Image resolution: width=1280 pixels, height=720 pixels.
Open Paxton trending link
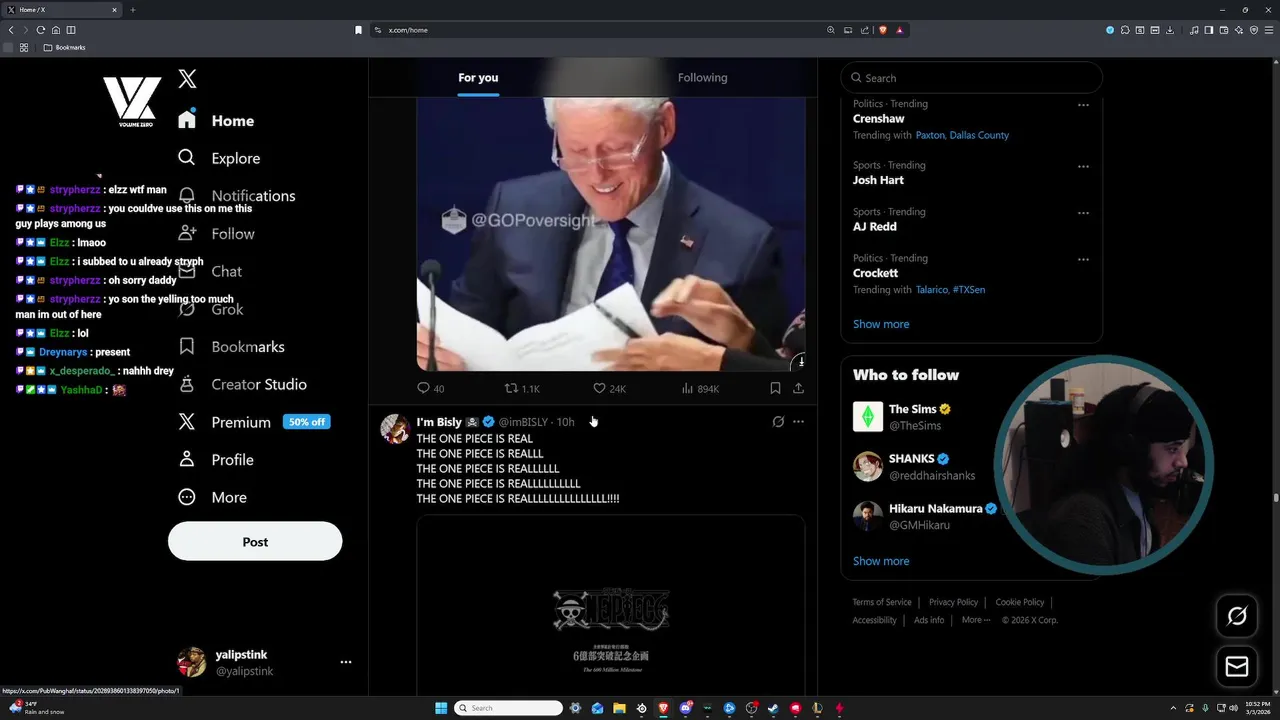pyautogui.click(x=930, y=135)
